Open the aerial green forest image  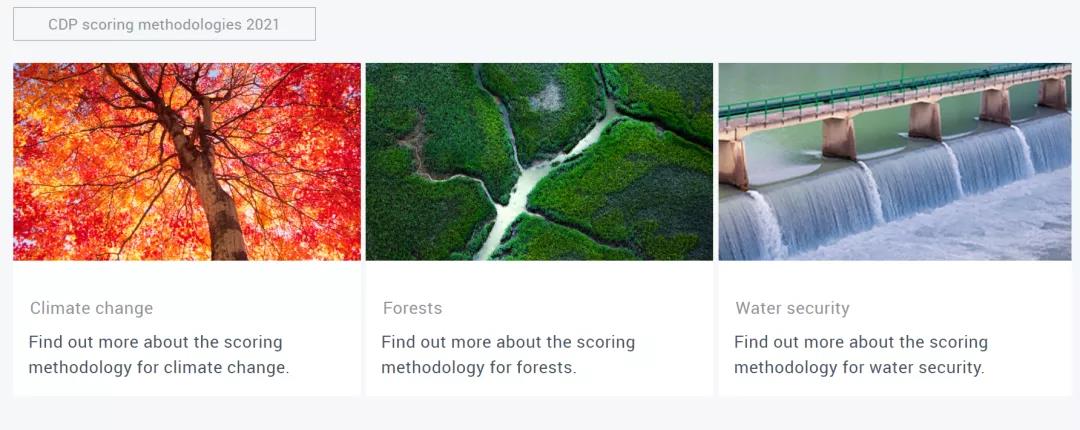pyautogui.click(x=539, y=162)
